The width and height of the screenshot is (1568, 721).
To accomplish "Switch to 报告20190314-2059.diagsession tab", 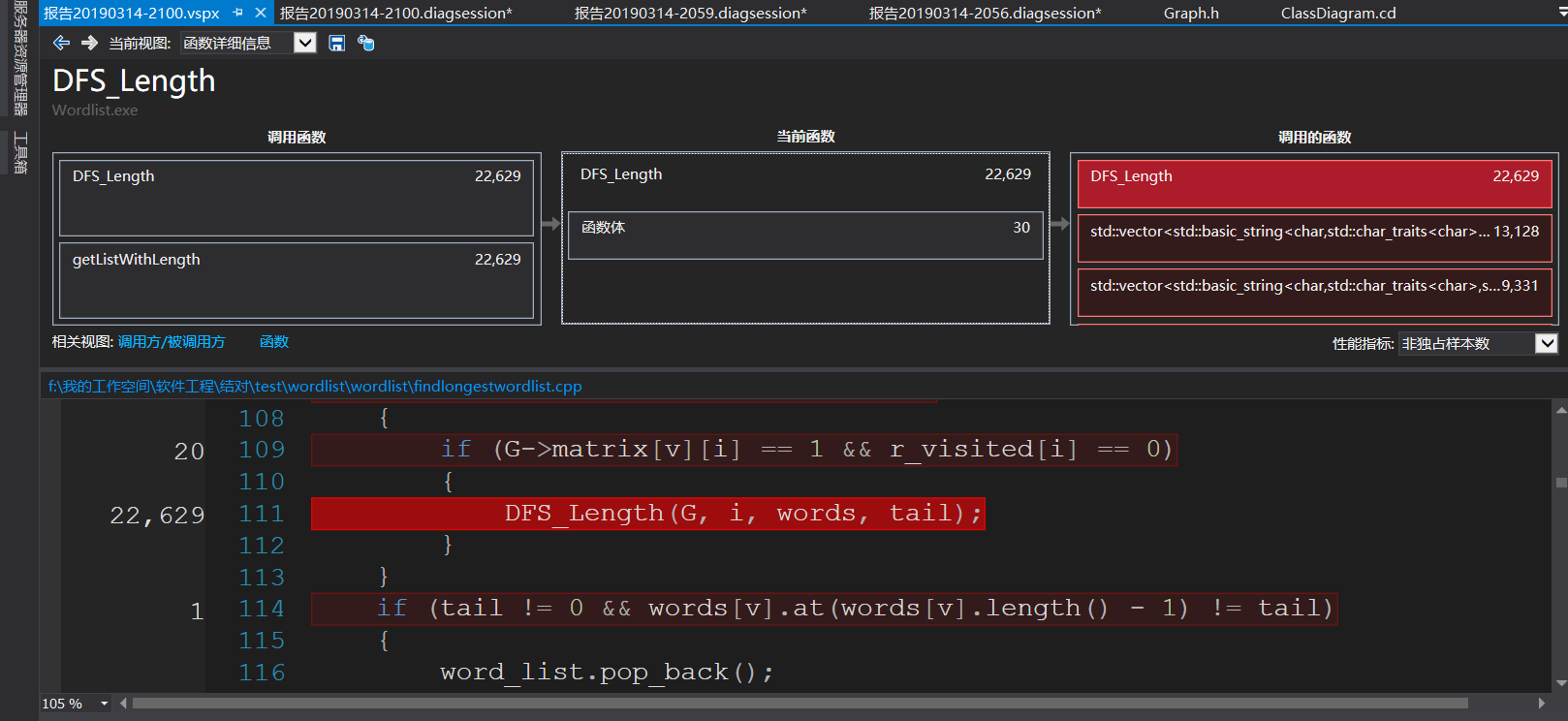I will coord(690,13).
